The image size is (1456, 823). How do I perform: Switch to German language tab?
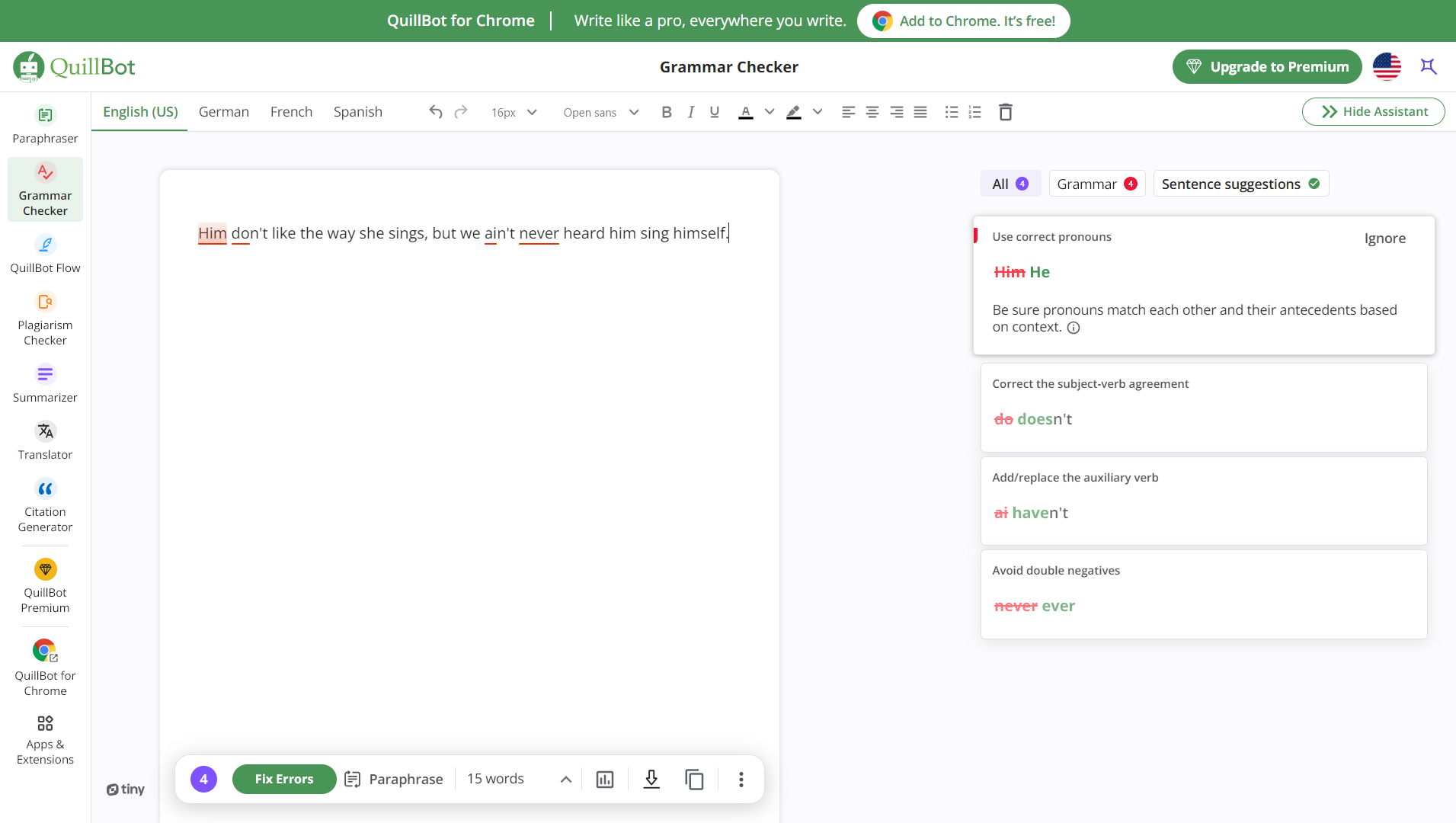(x=224, y=112)
